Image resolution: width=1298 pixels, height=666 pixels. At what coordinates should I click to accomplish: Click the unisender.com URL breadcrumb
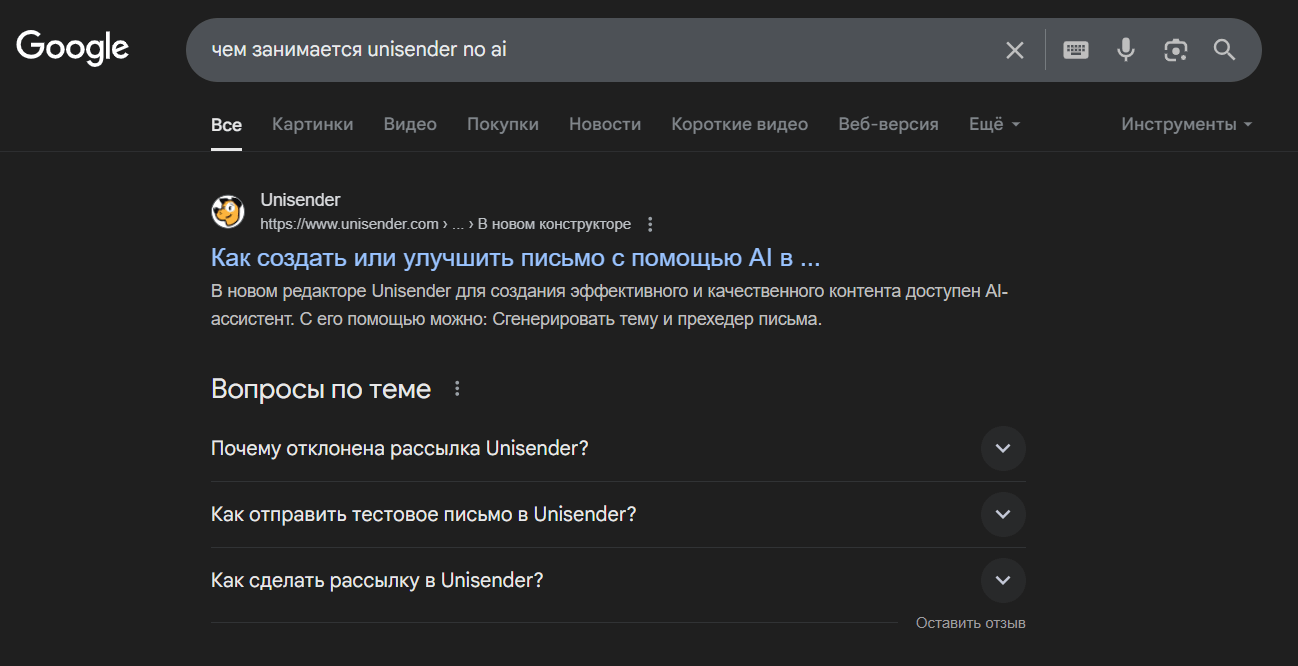[x=446, y=224]
